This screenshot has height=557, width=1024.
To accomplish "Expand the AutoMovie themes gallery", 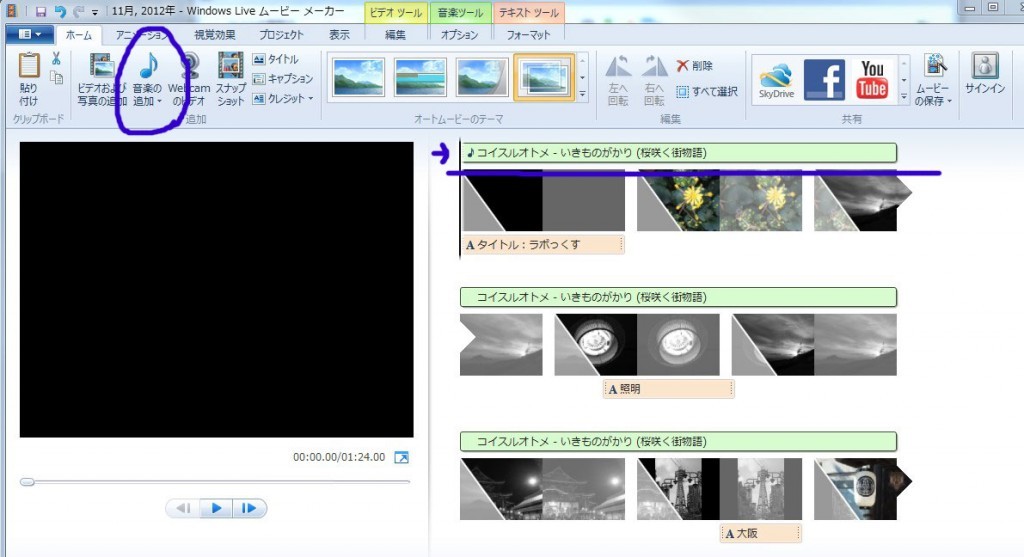I will (583, 95).
